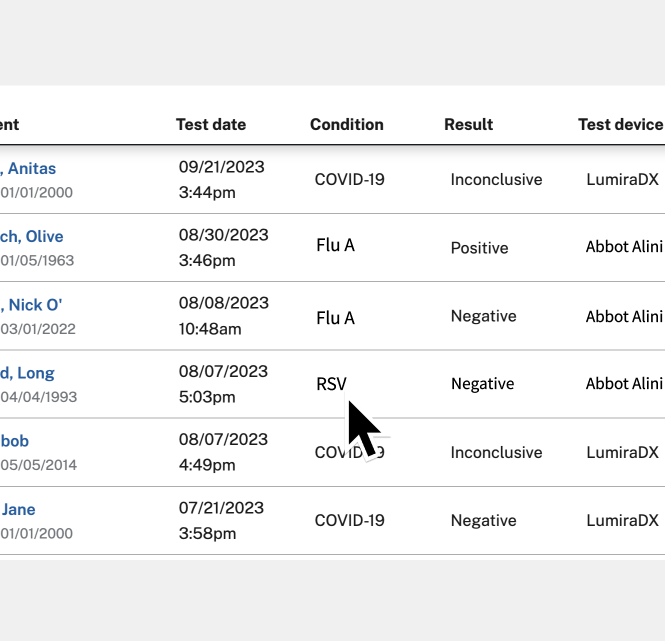Click Flu A condition in Nick O' row
The width and height of the screenshot is (665, 641).
pyautogui.click(x=335, y=318)
